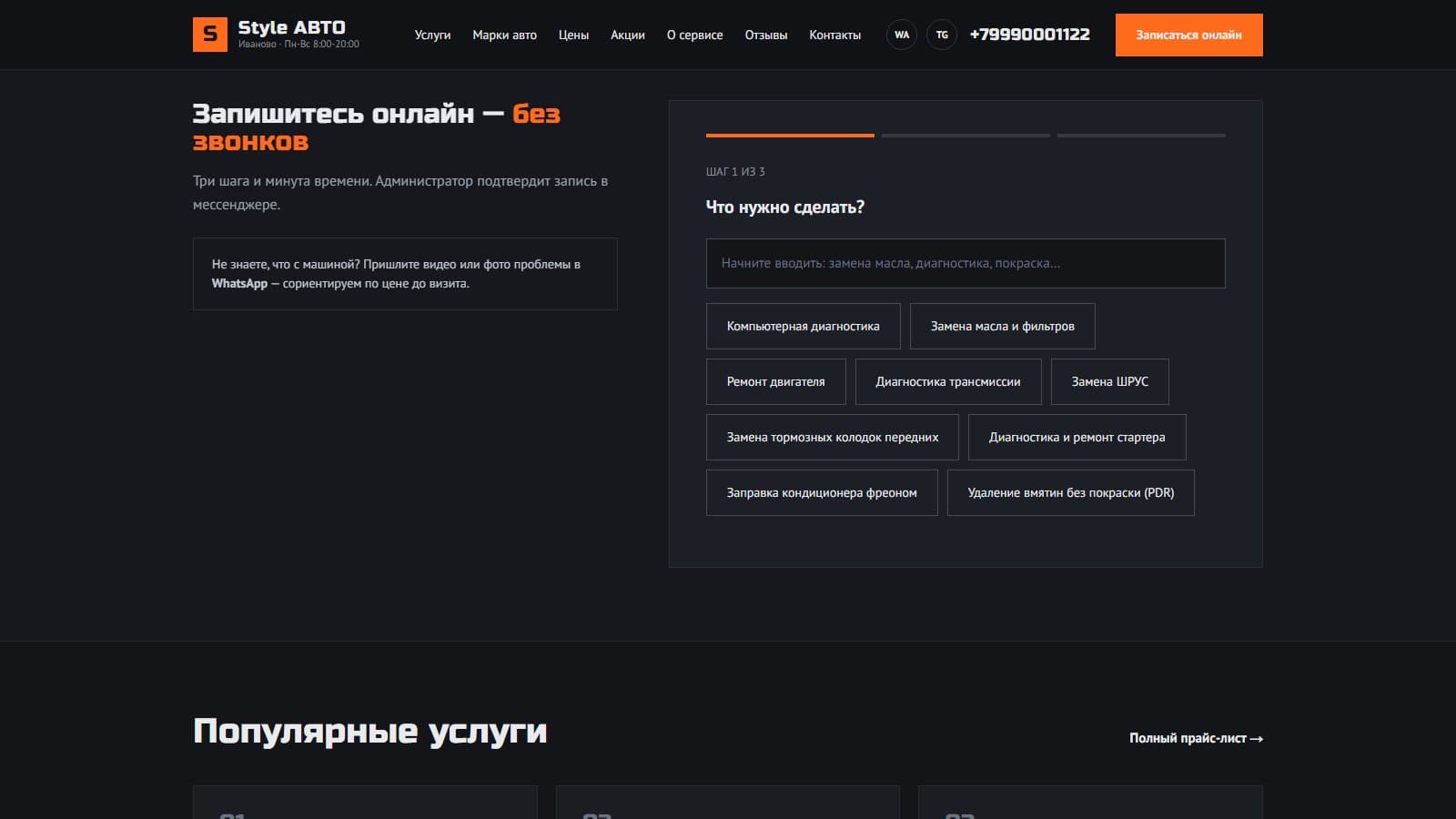Select Диагностика и ремонт стартера
Image resolution: width=1456 pixels, height=819 pixels.
pos(1077,437)
